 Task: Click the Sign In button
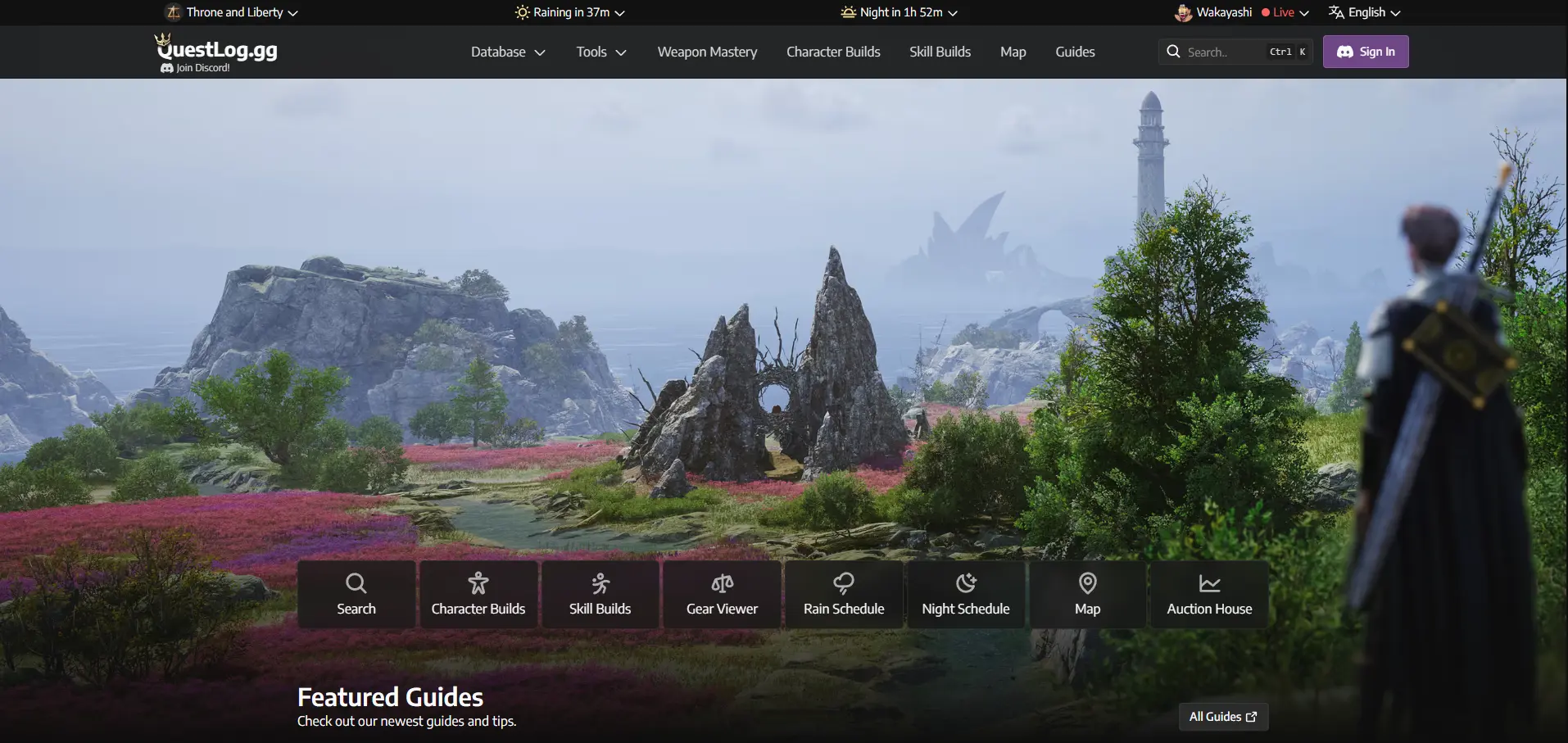(1365, 51)
